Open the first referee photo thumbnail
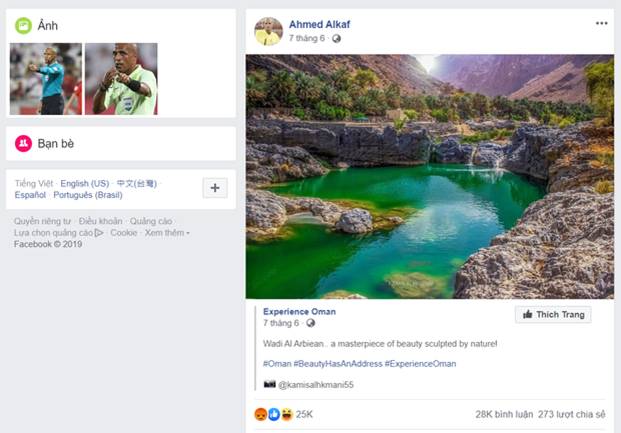Screen dimensions: 621x433 click(45, 79)
